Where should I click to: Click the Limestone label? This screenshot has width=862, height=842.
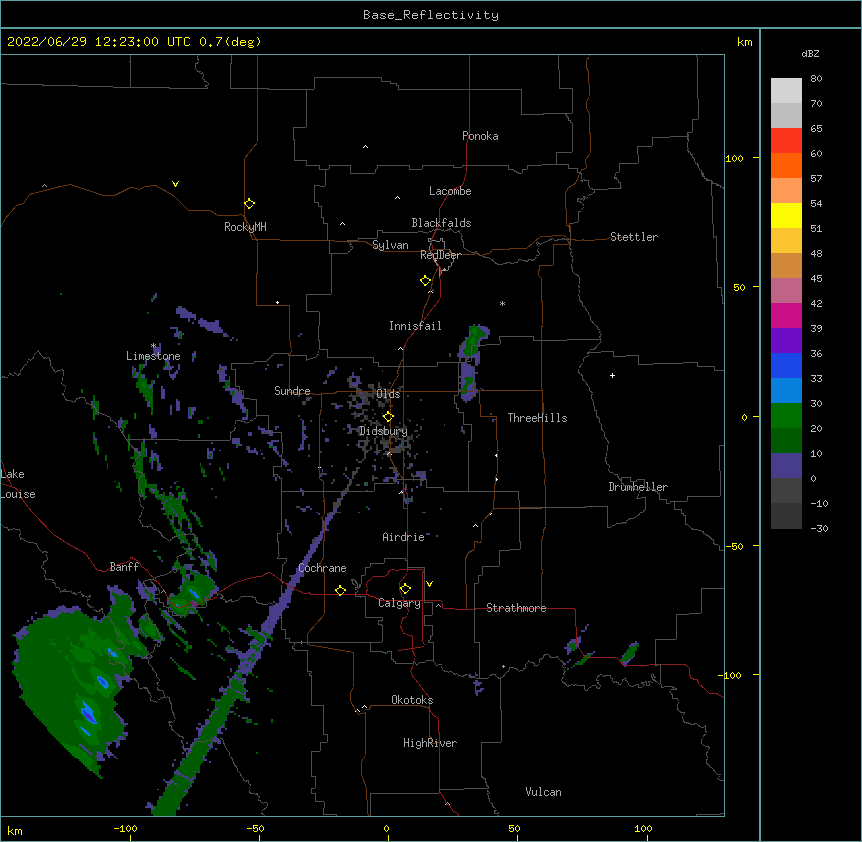[x=153, y=356]
